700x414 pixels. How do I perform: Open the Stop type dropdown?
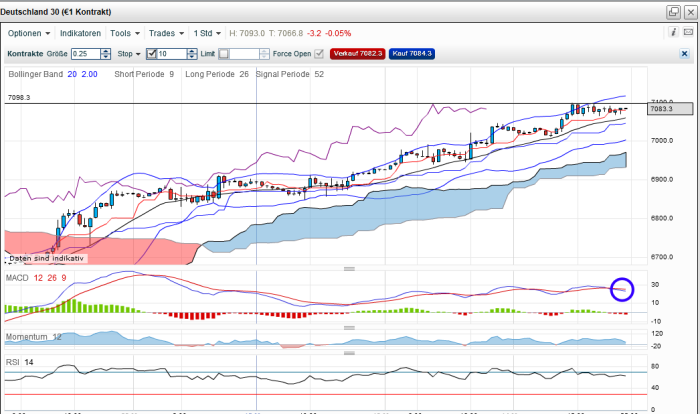coord(129,54)
